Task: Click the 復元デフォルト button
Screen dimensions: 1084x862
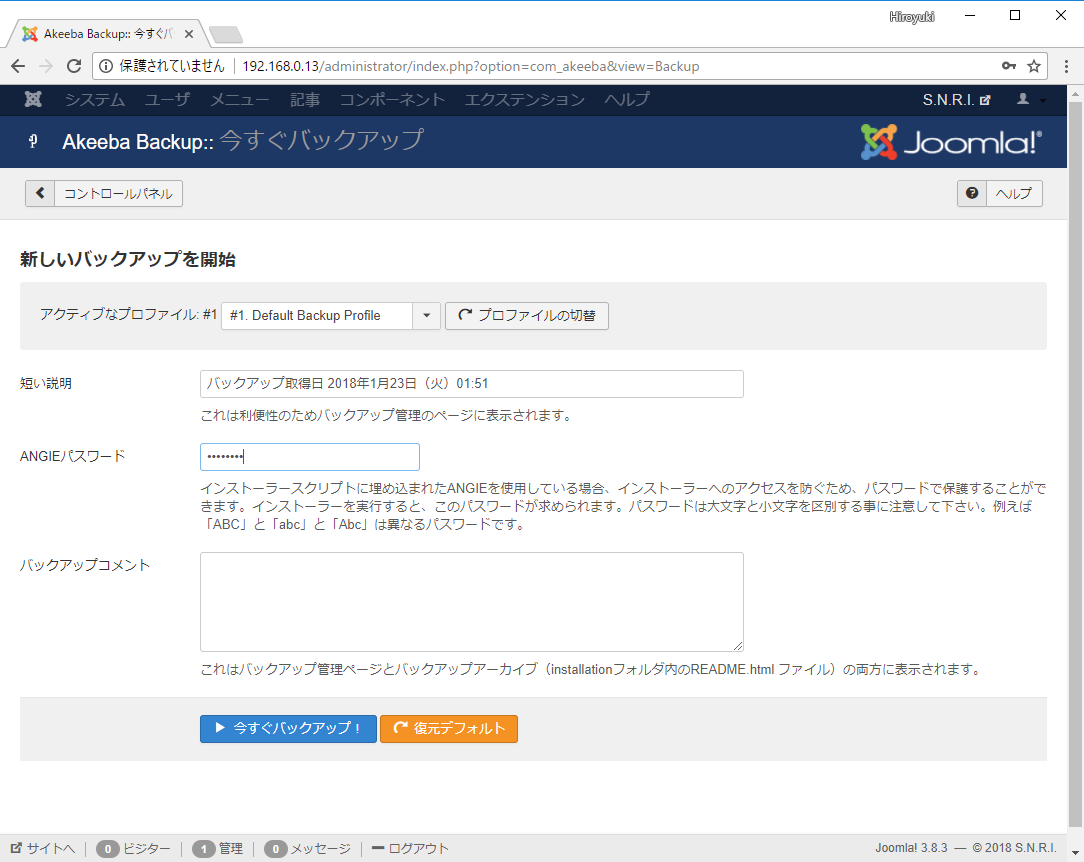Action: tap(449, 729)
